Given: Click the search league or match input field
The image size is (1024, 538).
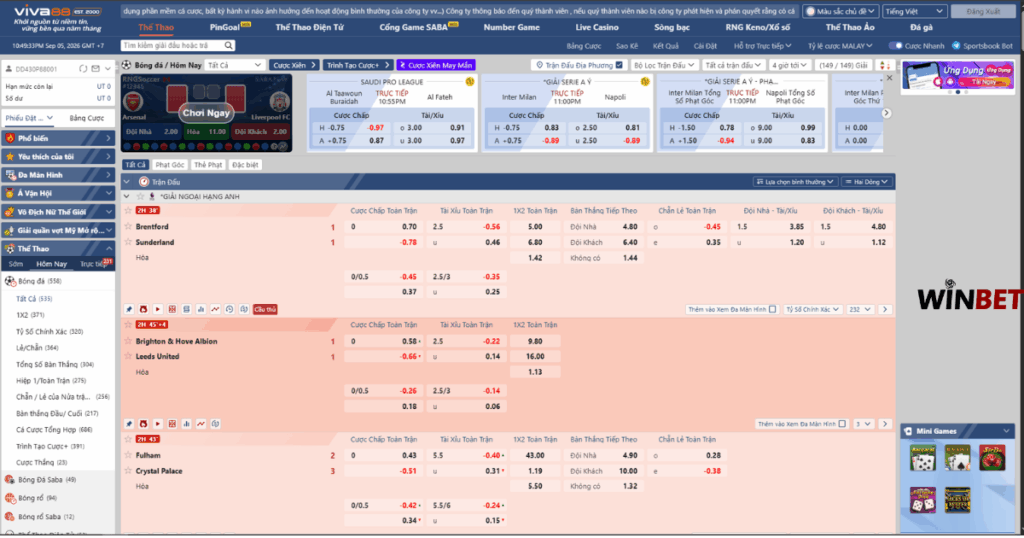Looking at the screenshot, I should 173,46.
